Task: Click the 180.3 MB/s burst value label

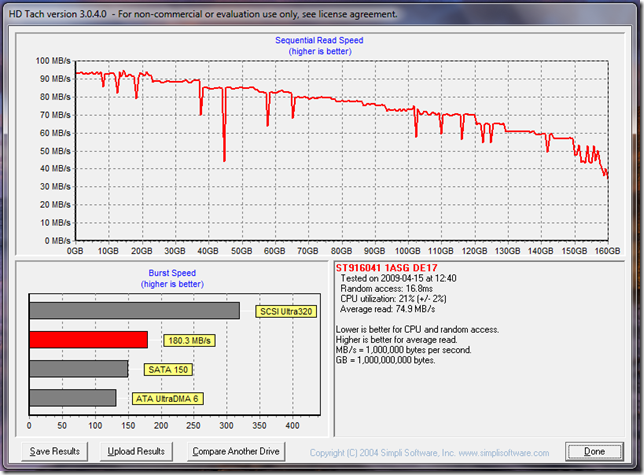Action: pos(189,340)
